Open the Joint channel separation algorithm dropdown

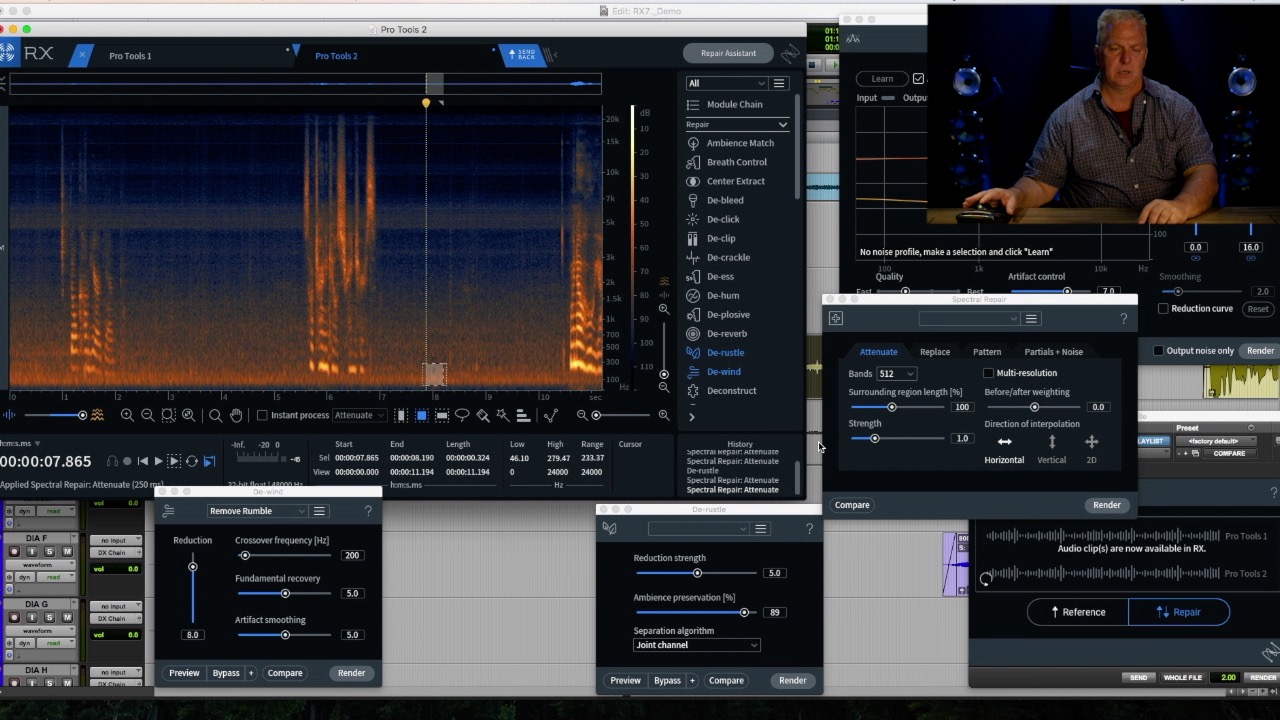click(696, 645)
